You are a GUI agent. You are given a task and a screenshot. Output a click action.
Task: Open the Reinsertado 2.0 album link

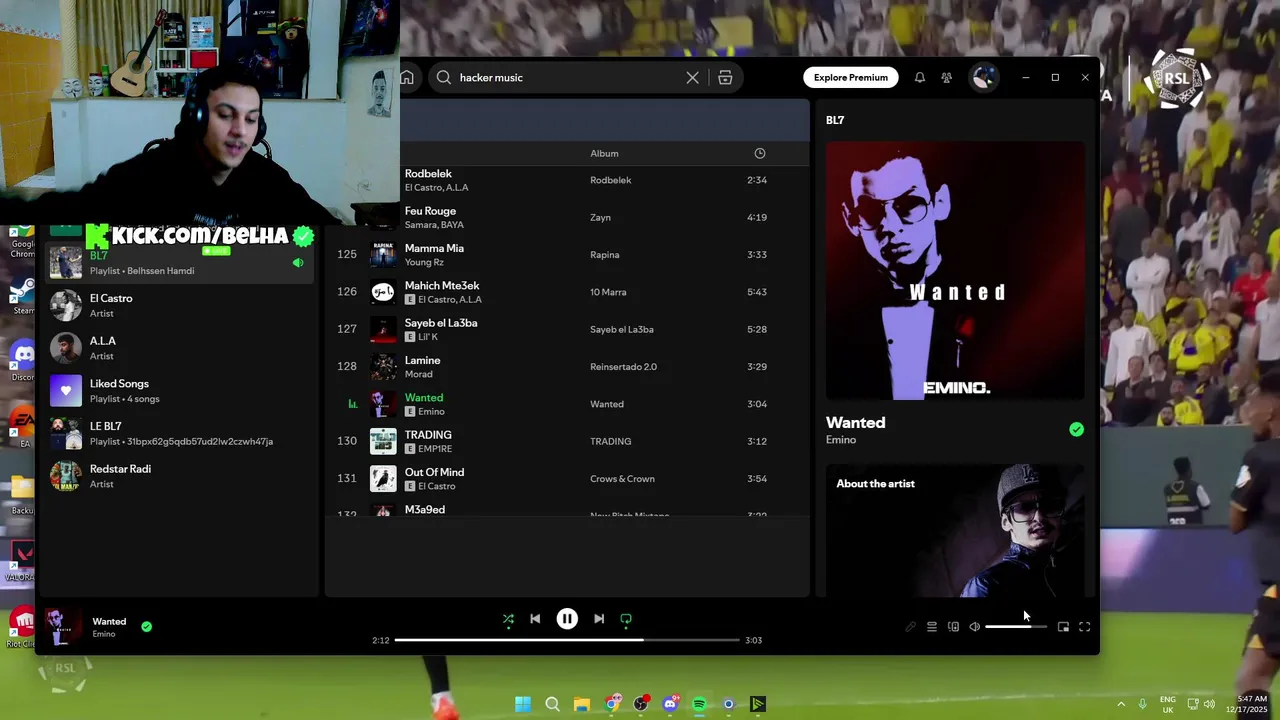623,367
